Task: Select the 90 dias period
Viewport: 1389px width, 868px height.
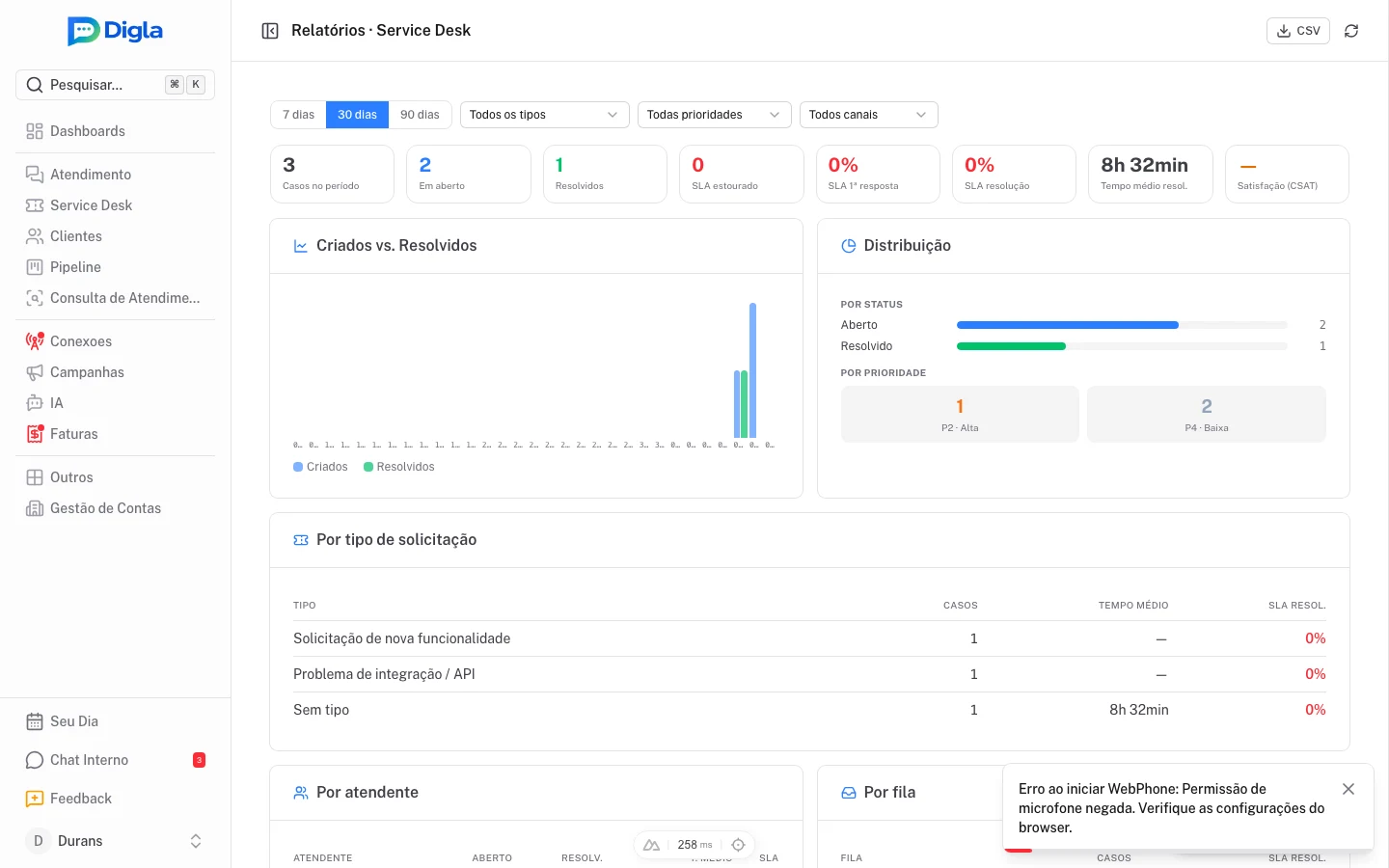Action: click(420, 115)
